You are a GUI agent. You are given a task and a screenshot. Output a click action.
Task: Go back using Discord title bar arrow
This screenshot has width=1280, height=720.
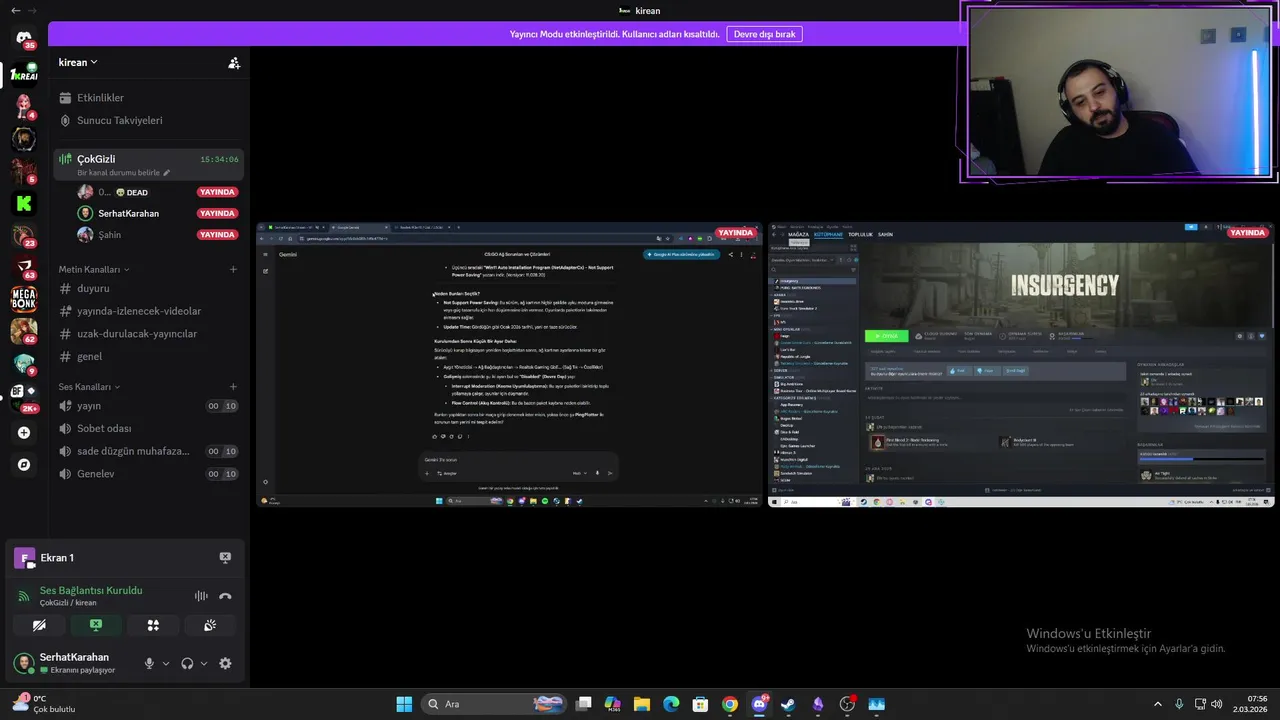click(15, 11)
